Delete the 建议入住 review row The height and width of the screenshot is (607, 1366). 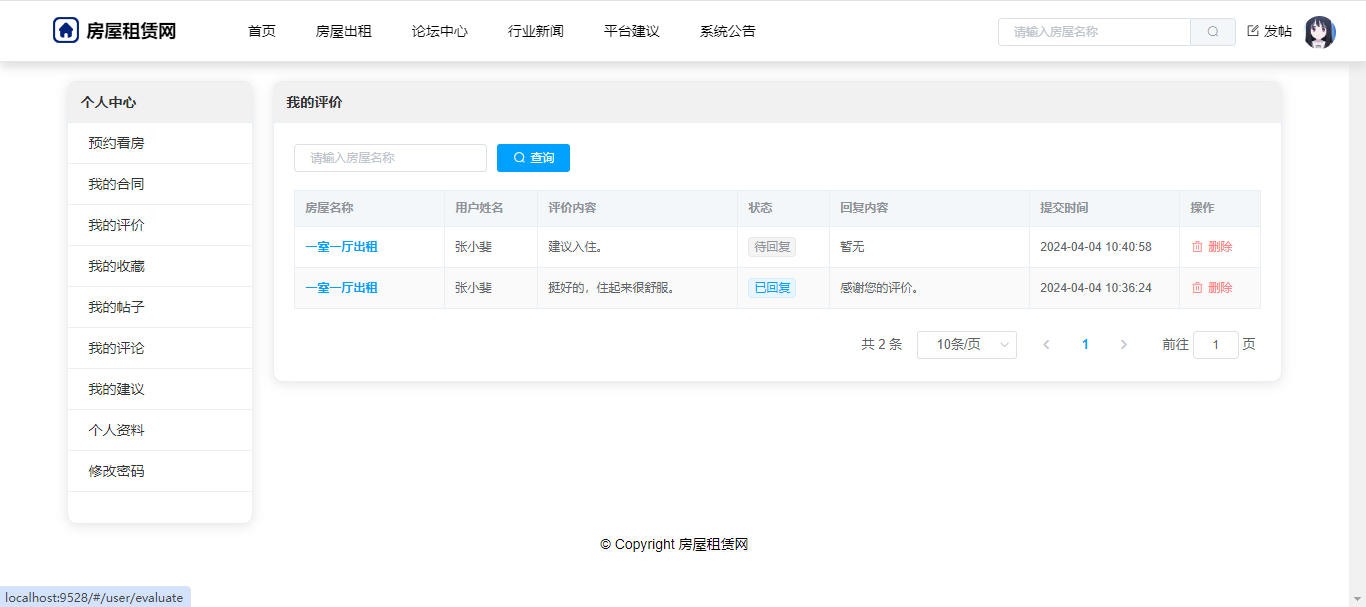pyautogui.click(x=1211, y=247)
